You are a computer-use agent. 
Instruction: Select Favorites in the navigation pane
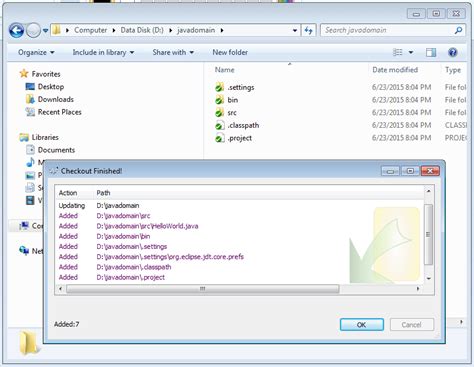(x=46, y=74)
